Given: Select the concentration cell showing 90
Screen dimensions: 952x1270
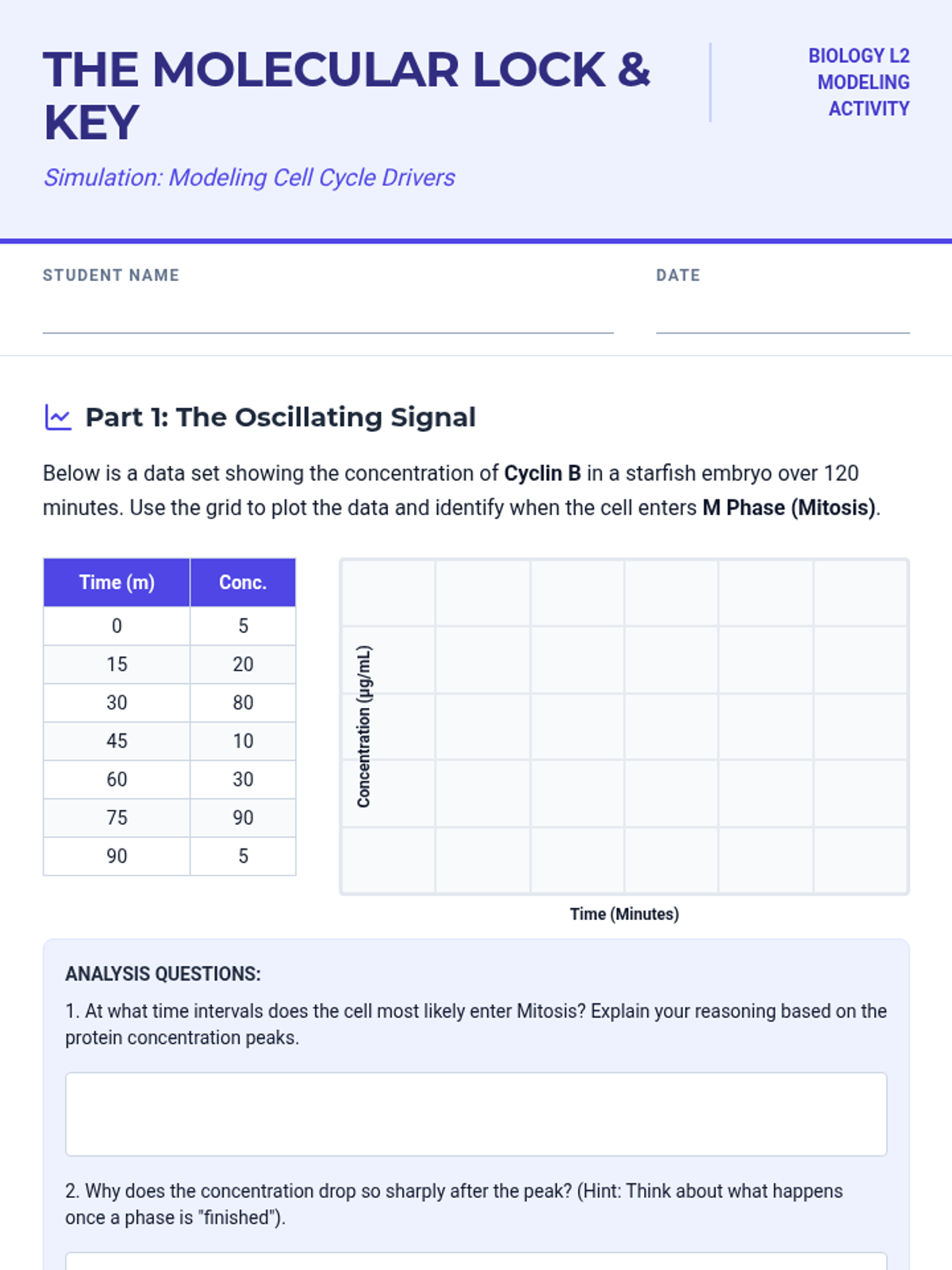Looking at the screenshot, I should tap(243, 818).
